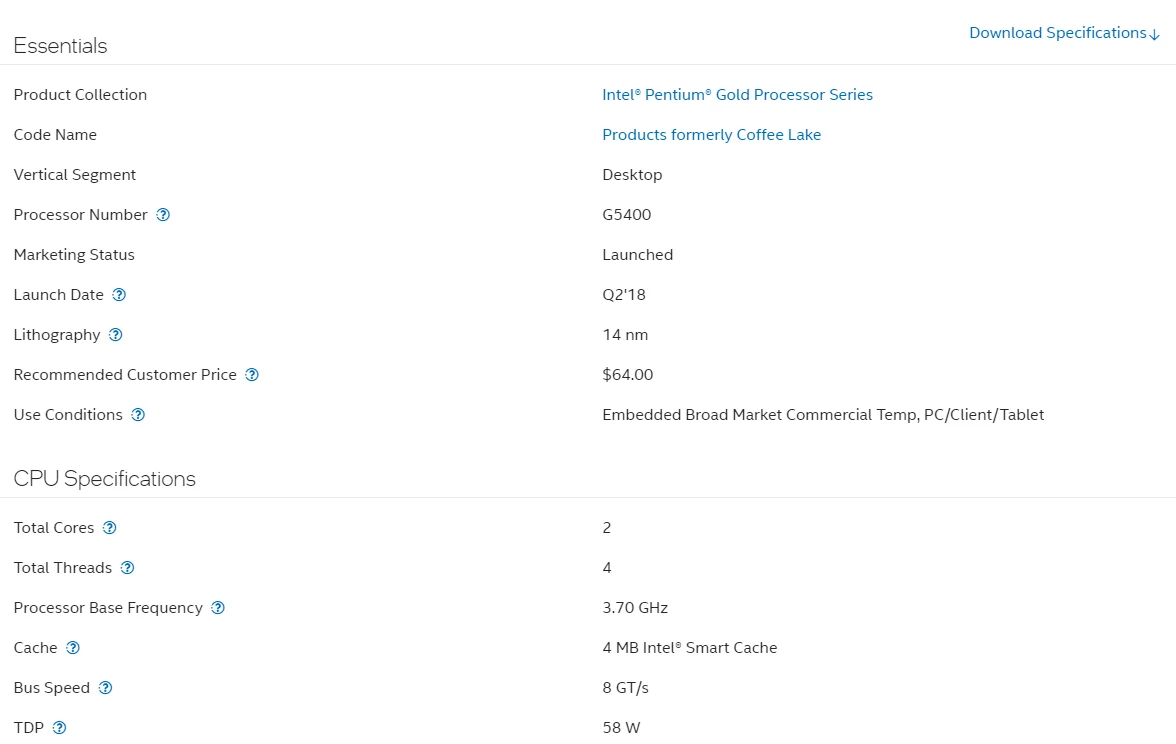Select the G5400 processor number value
Image resolution: width=1176 pixels, height=744 pixels.
click(x=627, y=215)
